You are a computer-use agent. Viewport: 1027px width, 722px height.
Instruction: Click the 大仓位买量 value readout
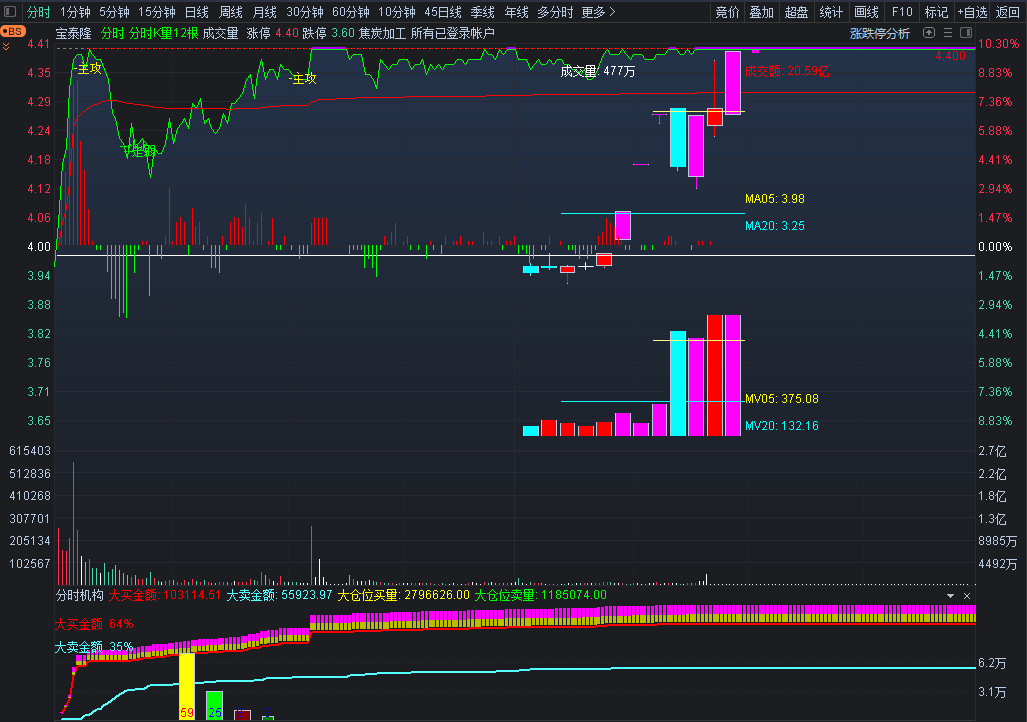[403, 595]
